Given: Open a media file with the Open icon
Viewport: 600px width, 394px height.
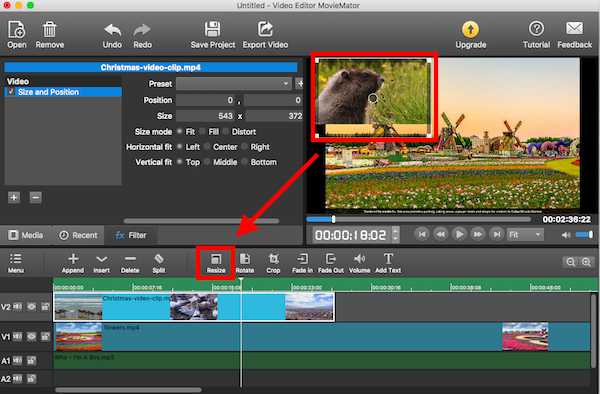Looking at the screenshot, I should point(16,34).
